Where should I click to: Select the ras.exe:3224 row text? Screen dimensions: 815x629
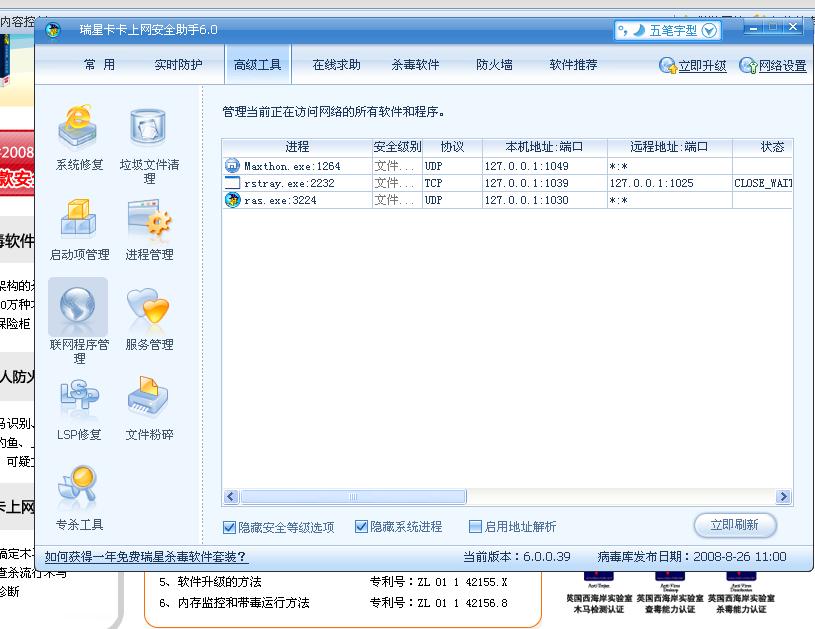[280, 200]
